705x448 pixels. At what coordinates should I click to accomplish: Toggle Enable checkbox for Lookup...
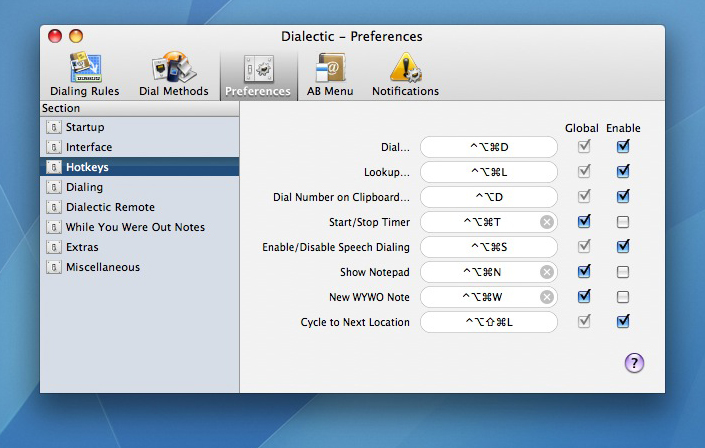point(623,172)
